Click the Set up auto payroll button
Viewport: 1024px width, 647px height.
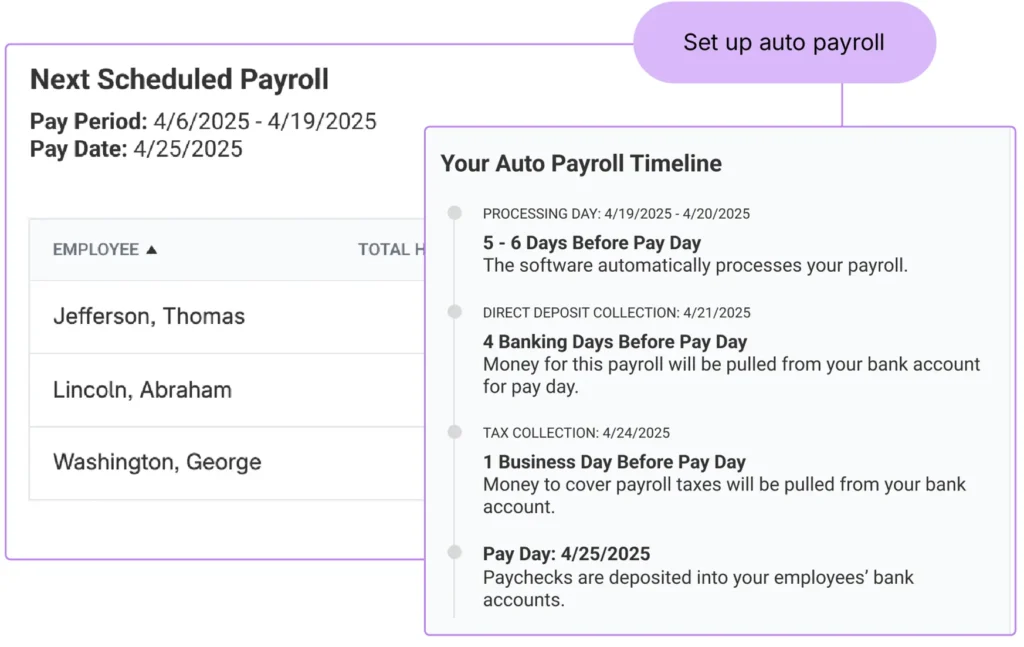coord(784,43)
